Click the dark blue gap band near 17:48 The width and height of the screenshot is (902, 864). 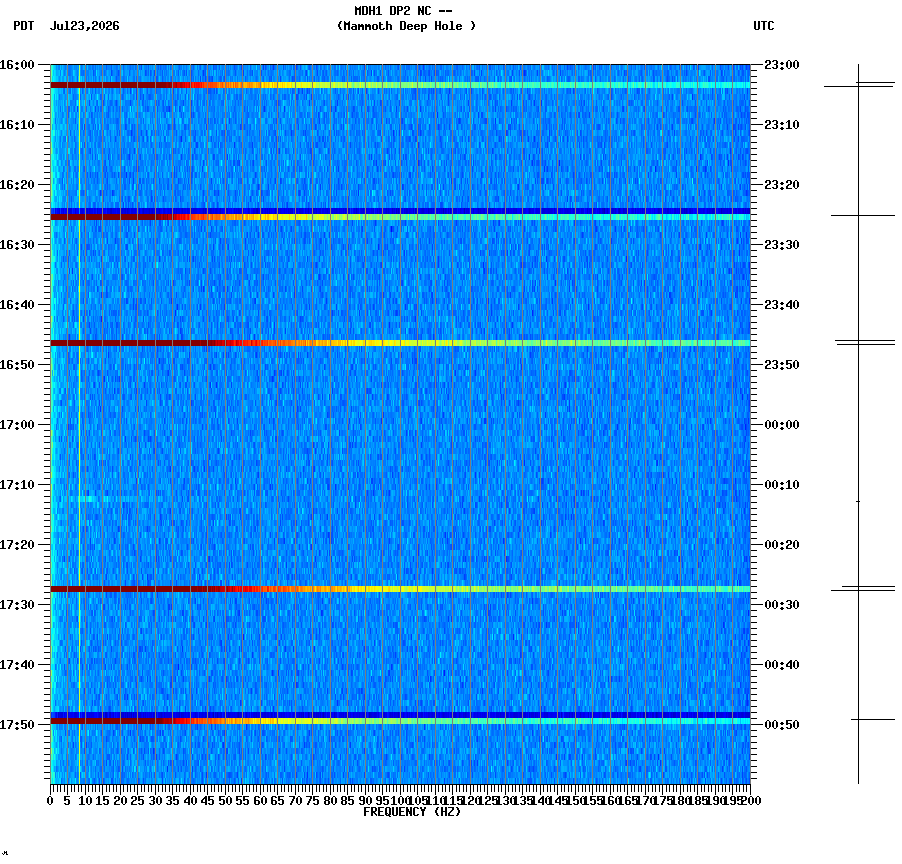pyautogui.click(x=400, y=715)
